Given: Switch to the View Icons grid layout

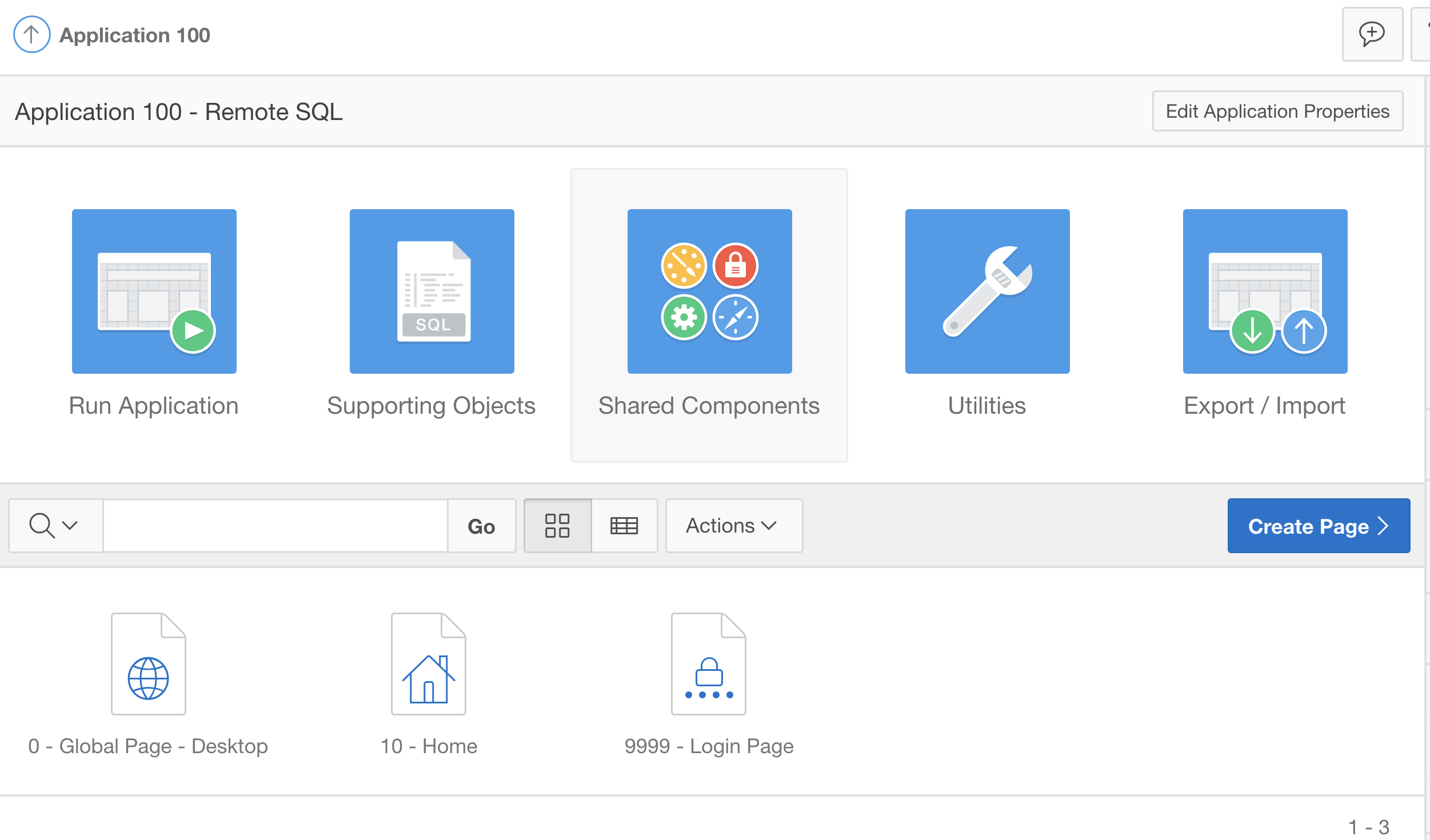Looking at the screenshot, I should click(x=557, y=526).
